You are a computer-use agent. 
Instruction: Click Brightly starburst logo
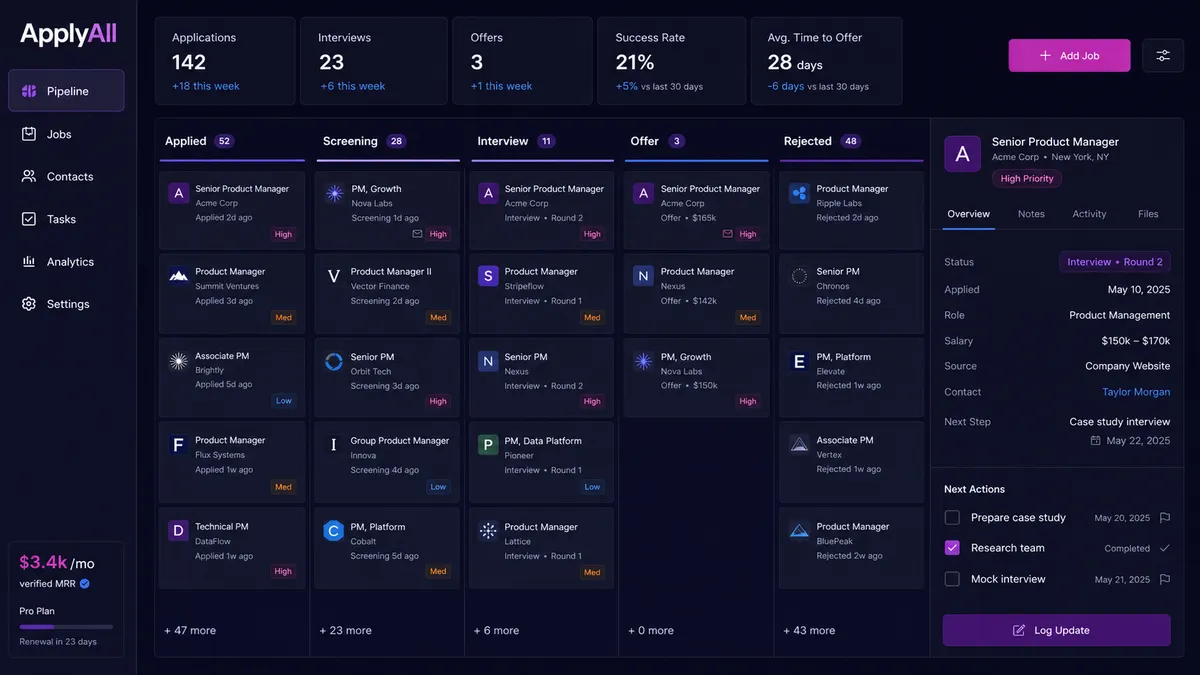click(179, 361)
